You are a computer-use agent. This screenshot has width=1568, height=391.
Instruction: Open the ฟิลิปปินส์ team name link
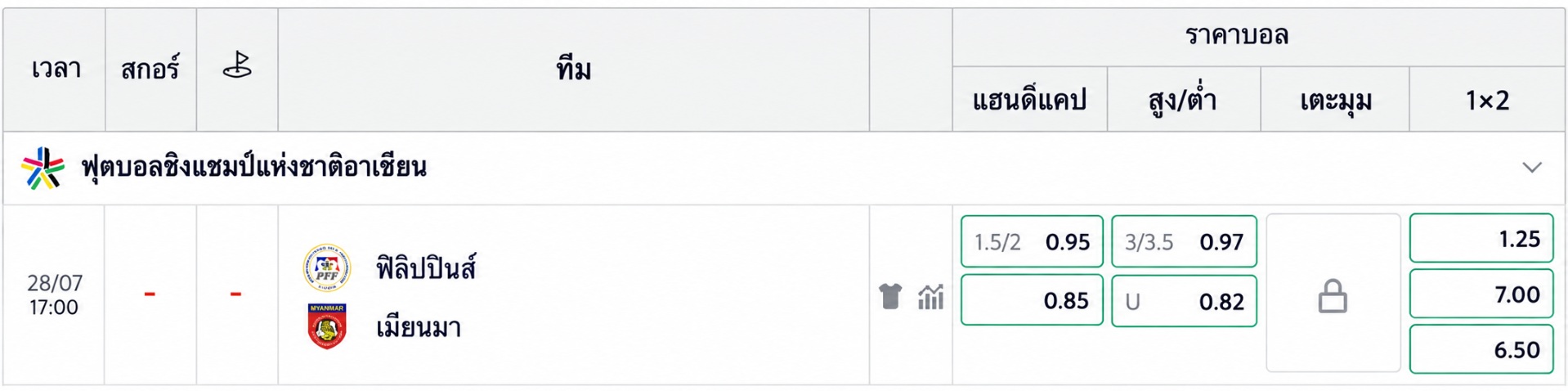426,268
